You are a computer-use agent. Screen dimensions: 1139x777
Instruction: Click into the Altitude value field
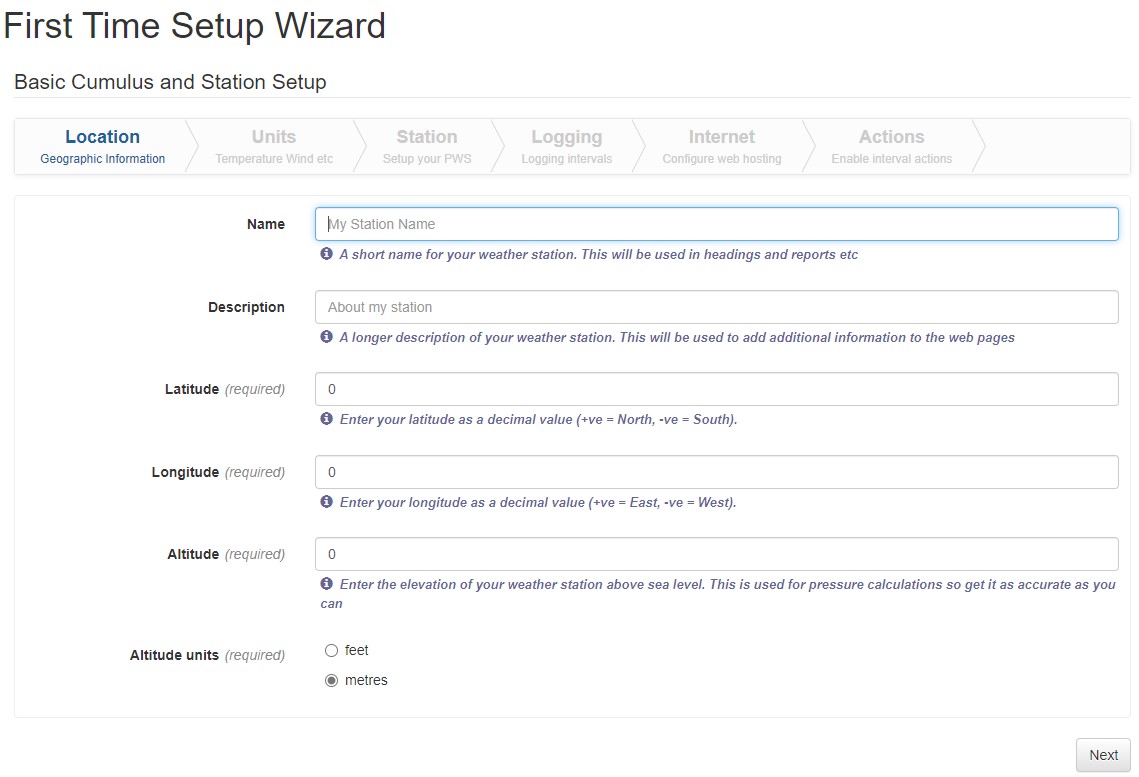point(716,554)
